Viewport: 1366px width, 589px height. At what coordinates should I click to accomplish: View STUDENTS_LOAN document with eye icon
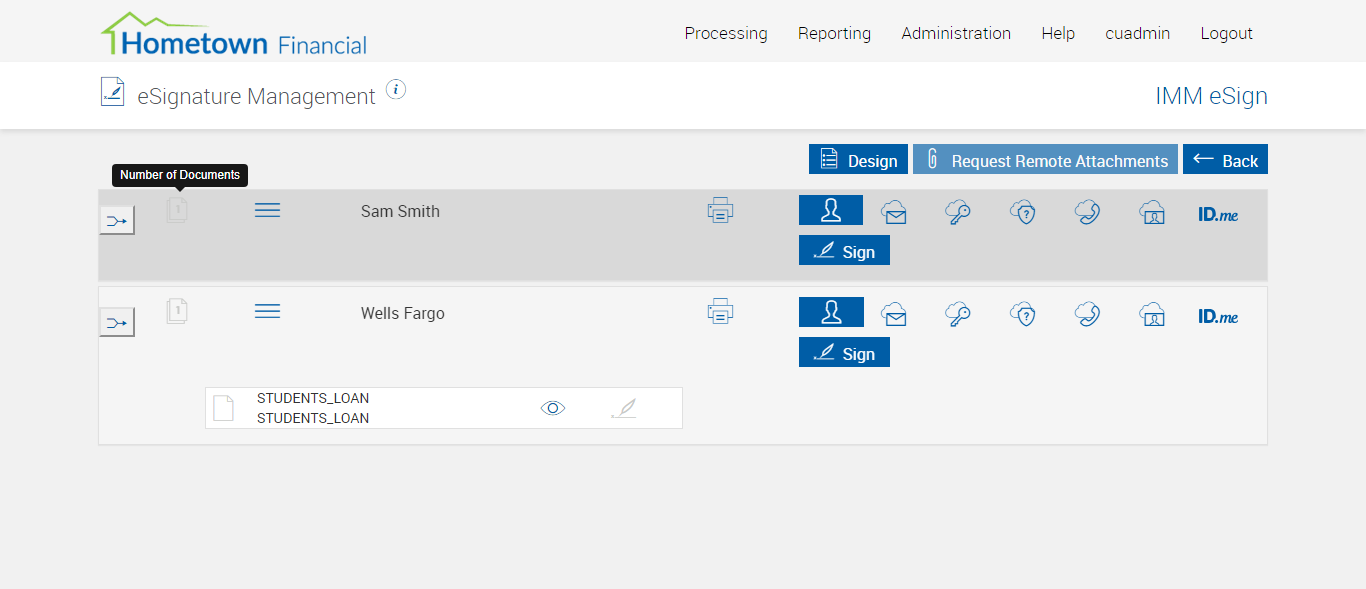coord(553,408)
